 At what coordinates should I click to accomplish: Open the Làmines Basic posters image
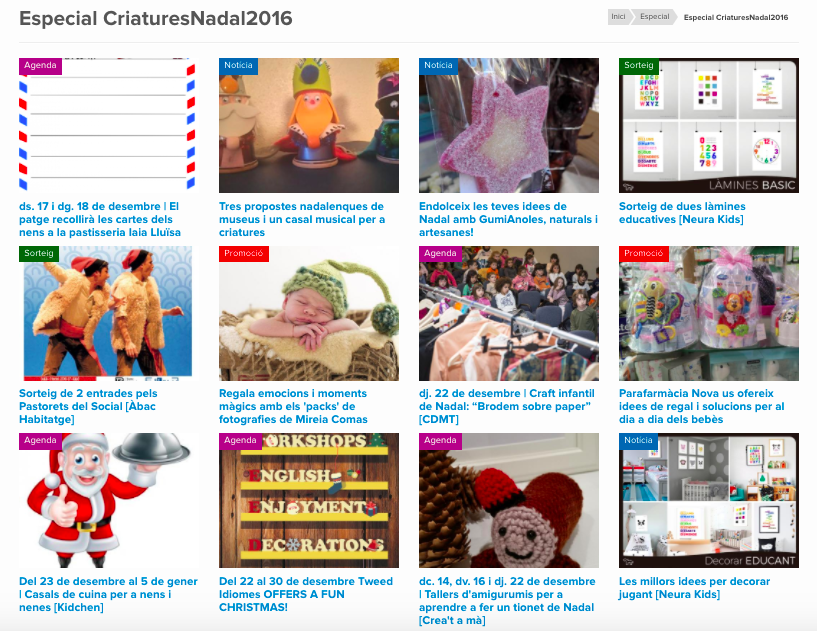pyautogui.click(x=709, y=125)
